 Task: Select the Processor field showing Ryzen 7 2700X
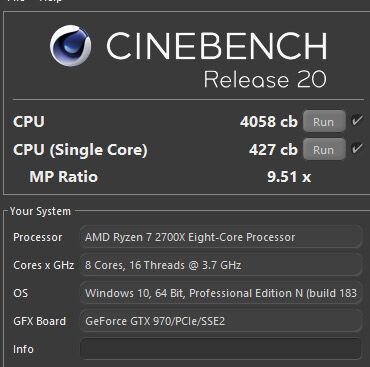pyautogui.click(x=221, y=237)
